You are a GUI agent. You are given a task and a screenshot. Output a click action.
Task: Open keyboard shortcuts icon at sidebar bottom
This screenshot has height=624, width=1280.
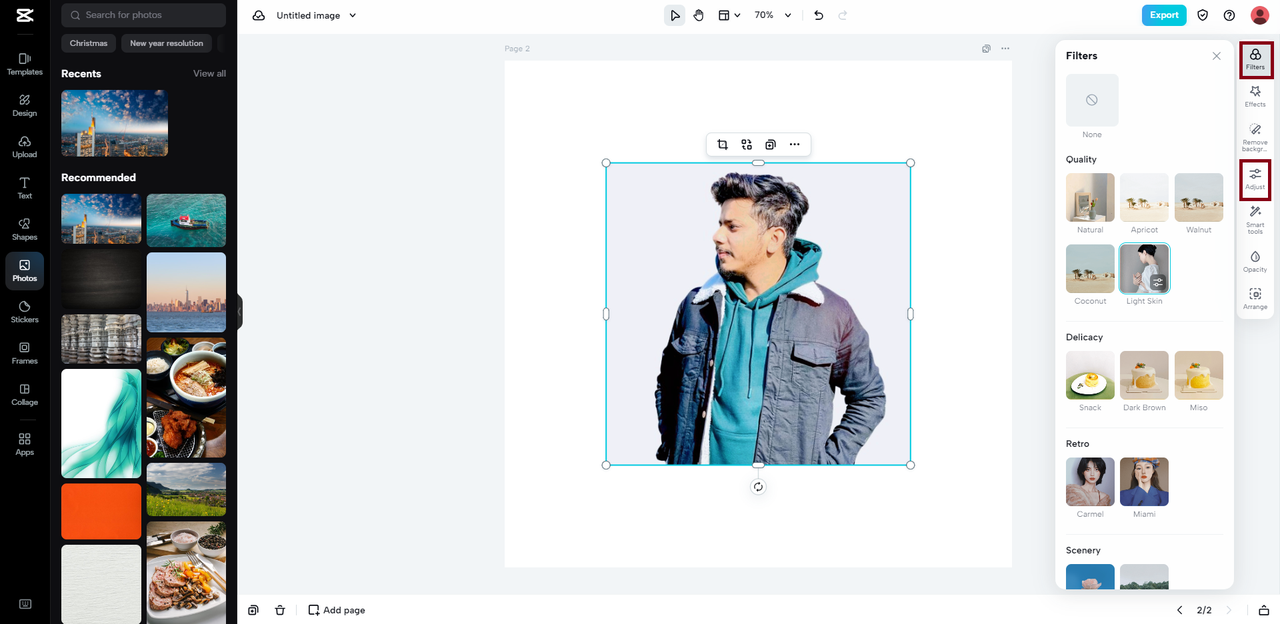25,604
